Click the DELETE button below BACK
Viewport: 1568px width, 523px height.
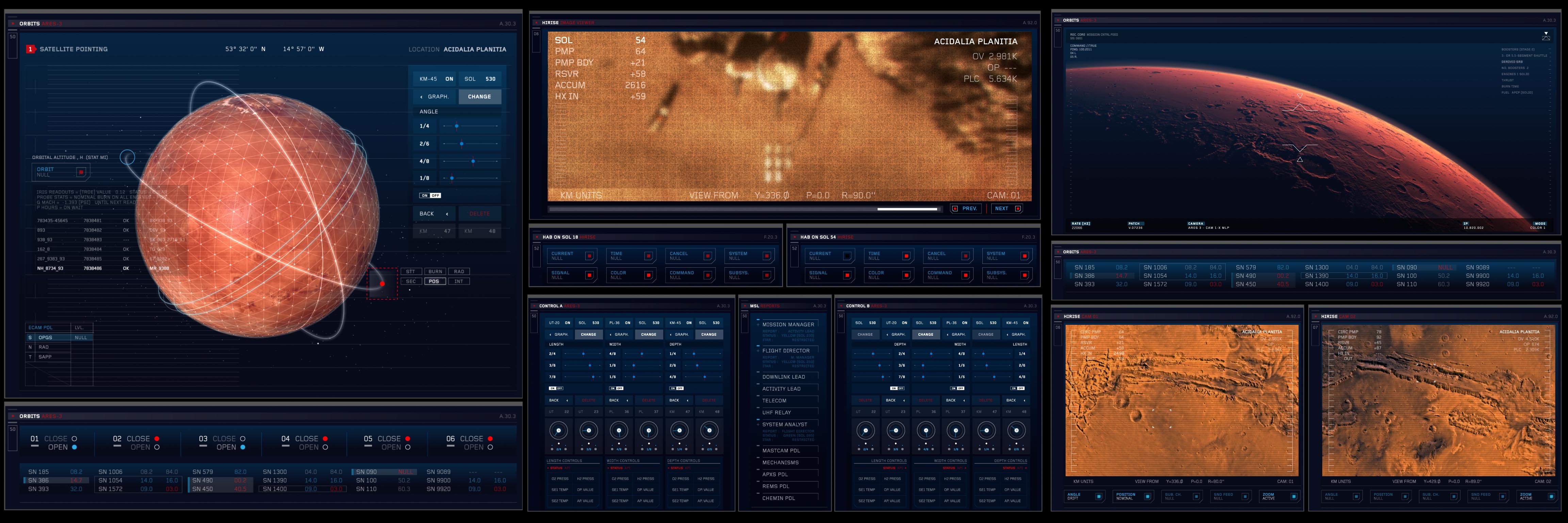(x=480, y=214)
